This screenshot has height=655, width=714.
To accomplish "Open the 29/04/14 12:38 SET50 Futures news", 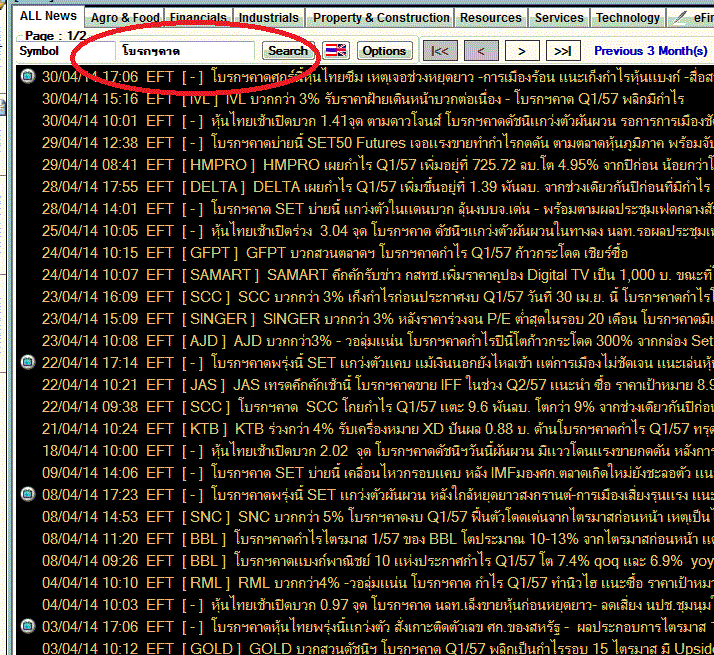I will [364, 143].
